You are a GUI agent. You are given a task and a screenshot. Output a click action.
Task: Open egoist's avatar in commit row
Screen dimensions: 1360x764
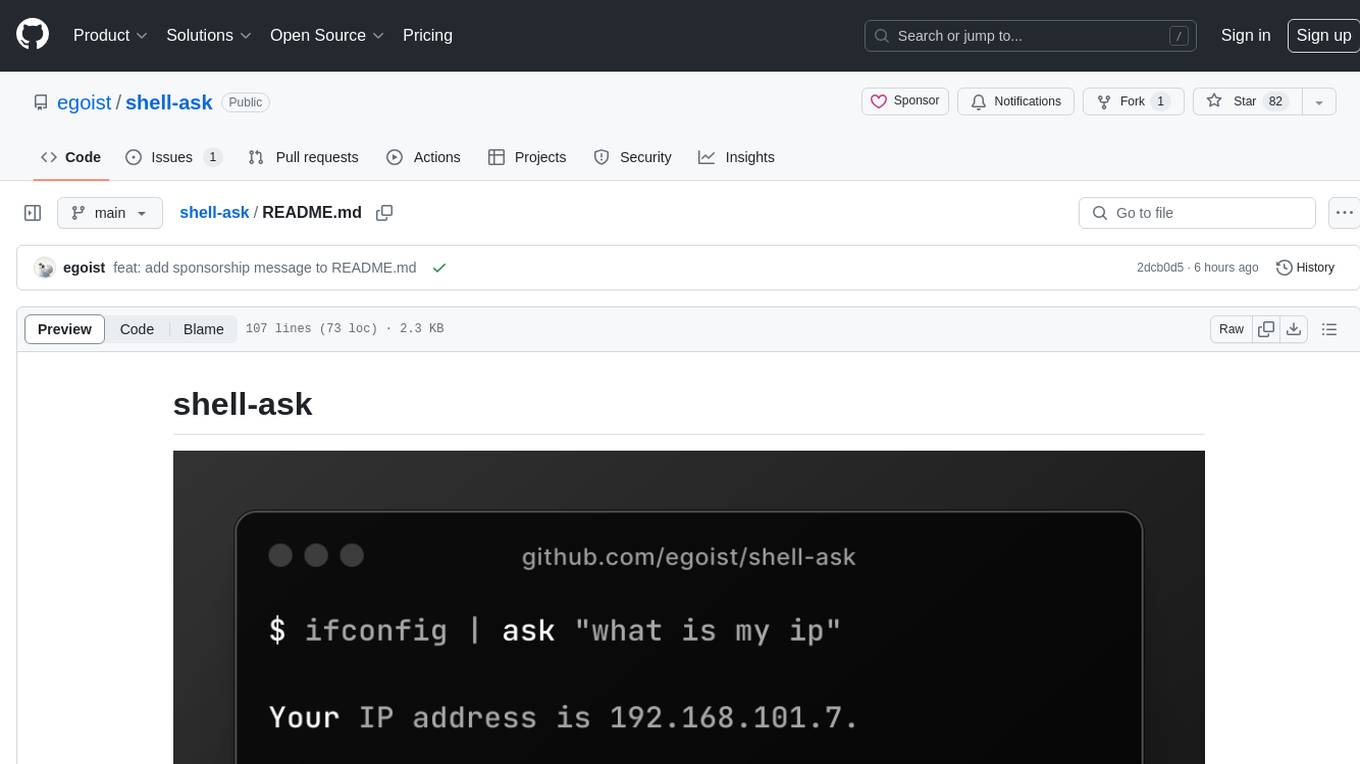pos(44,267)
